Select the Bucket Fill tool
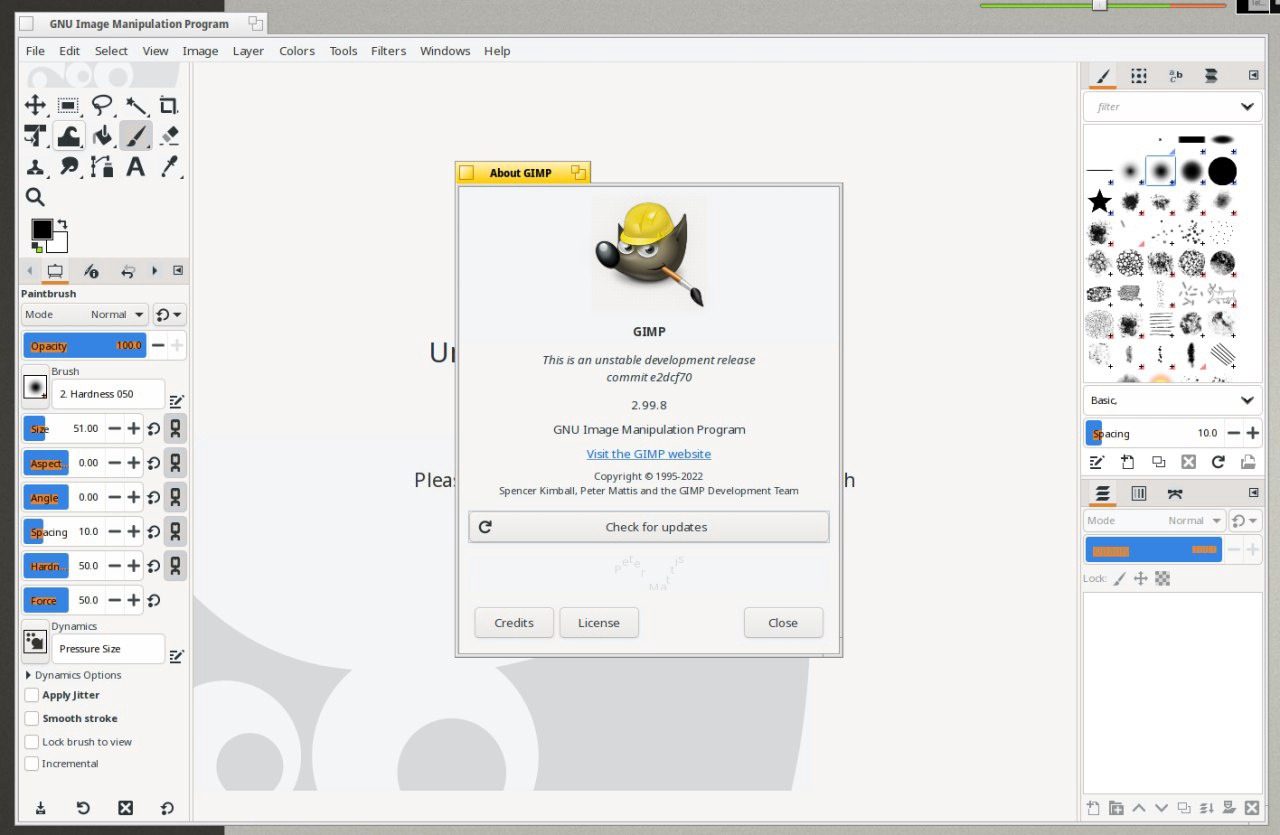This screenshot has width=1280, height=835. (102, 136)
